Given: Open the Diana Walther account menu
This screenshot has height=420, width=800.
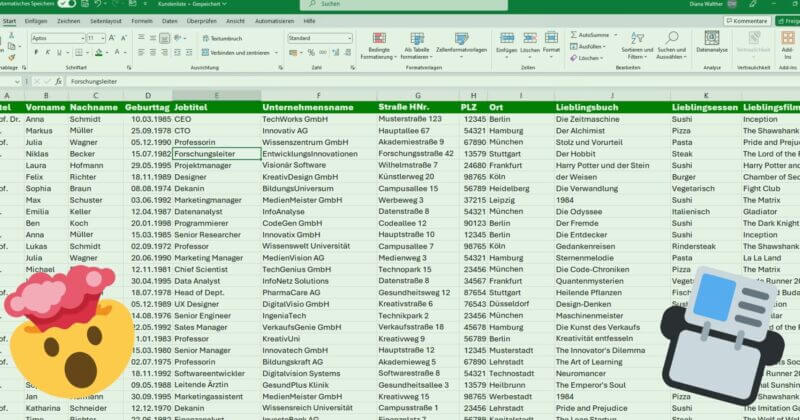Looking at the screenshot, I should click(x=713, y=4).
